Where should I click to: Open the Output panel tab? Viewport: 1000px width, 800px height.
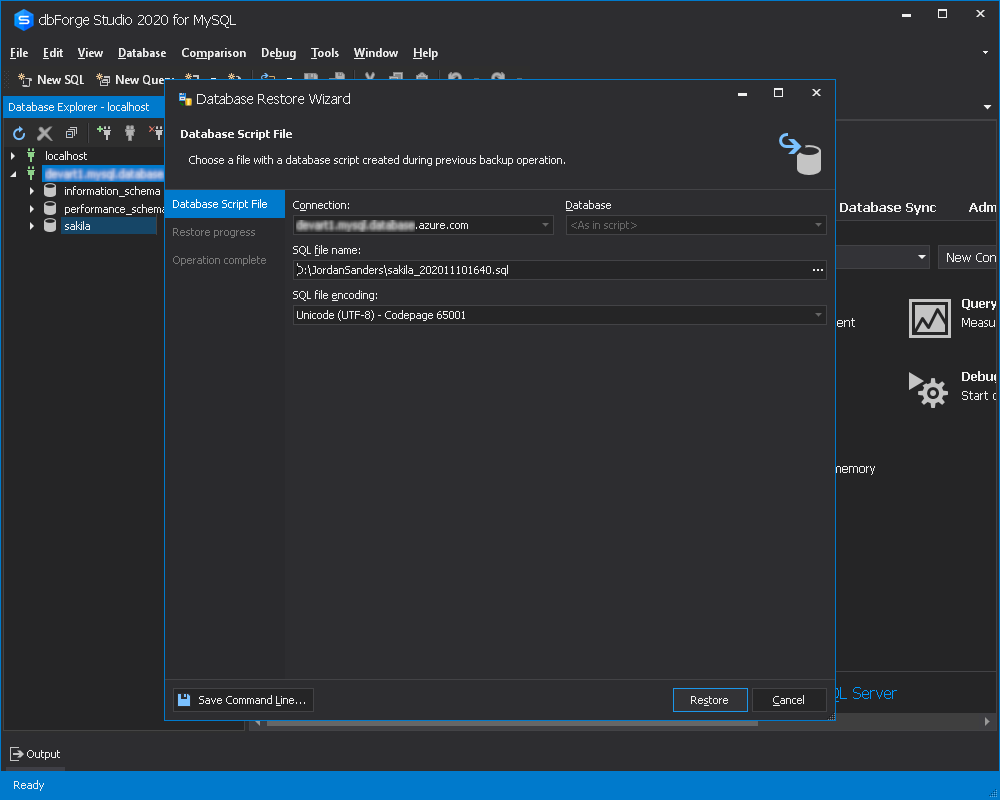[x=36, y=754]
